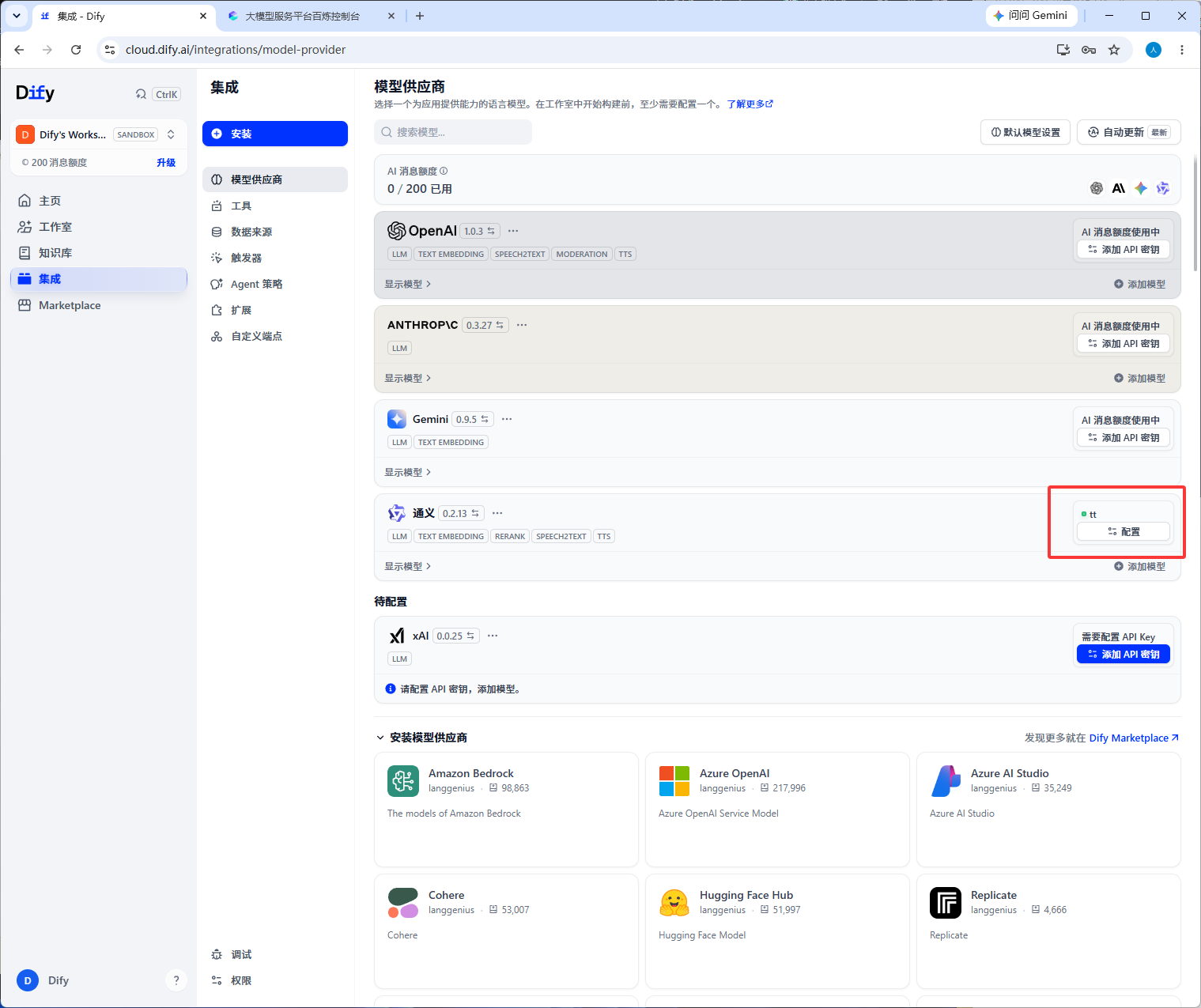The image size is (1201, 1008).
Task: Open the Chrome profile avatar
Action: 1154,50
